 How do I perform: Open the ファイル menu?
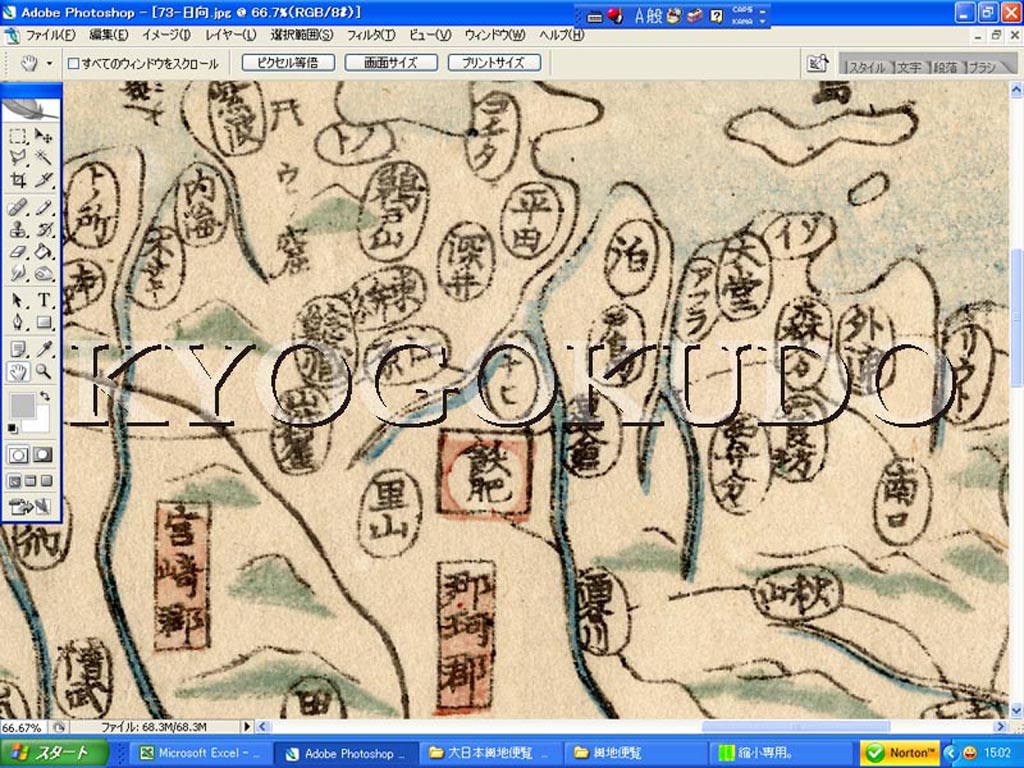point(50,35)
